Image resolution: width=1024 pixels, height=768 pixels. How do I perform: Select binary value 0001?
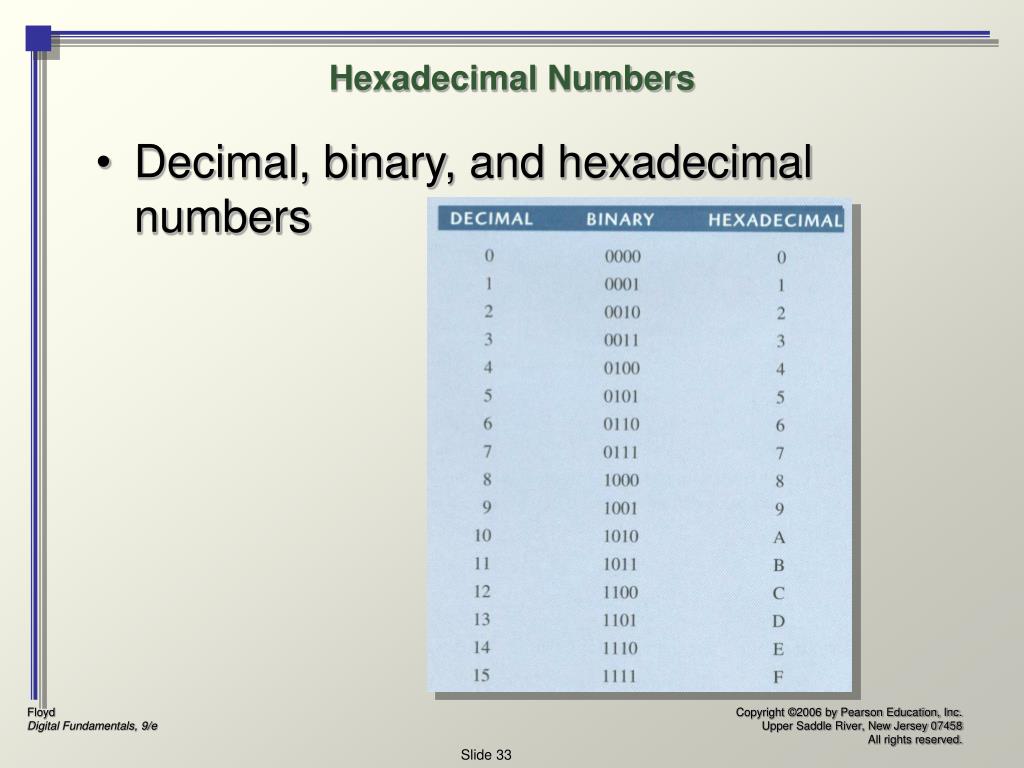pos(622,285)
